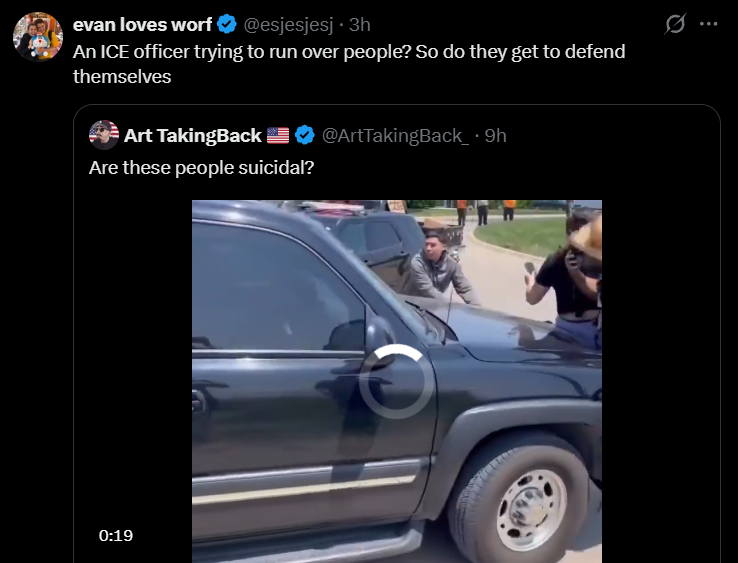The width and height of the screenshot is (738, 563).
Task: Click Art TakingBack profile avatar
Action: [104, 135]
